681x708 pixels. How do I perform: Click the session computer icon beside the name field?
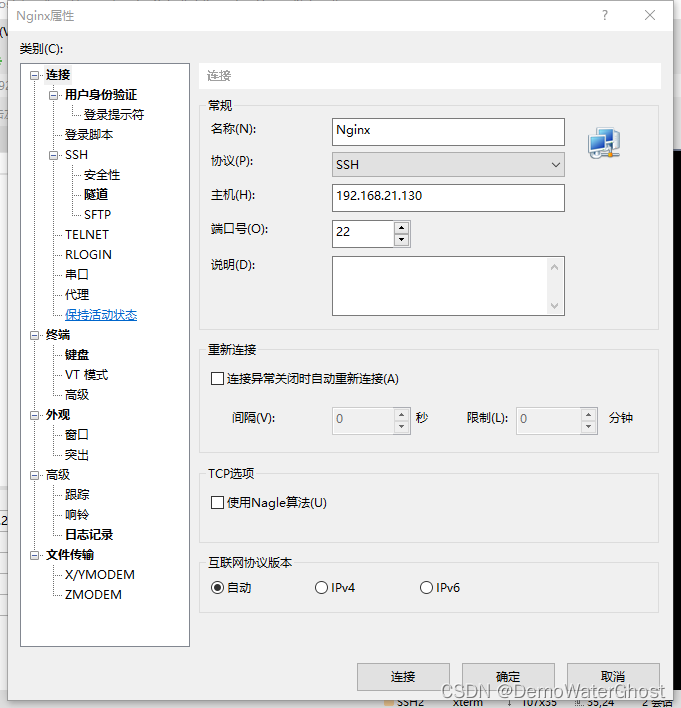coord(604,143)
